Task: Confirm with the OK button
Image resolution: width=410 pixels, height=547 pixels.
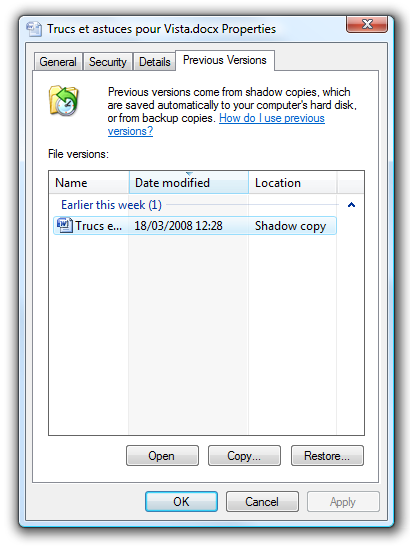Action: click(181, 502)
